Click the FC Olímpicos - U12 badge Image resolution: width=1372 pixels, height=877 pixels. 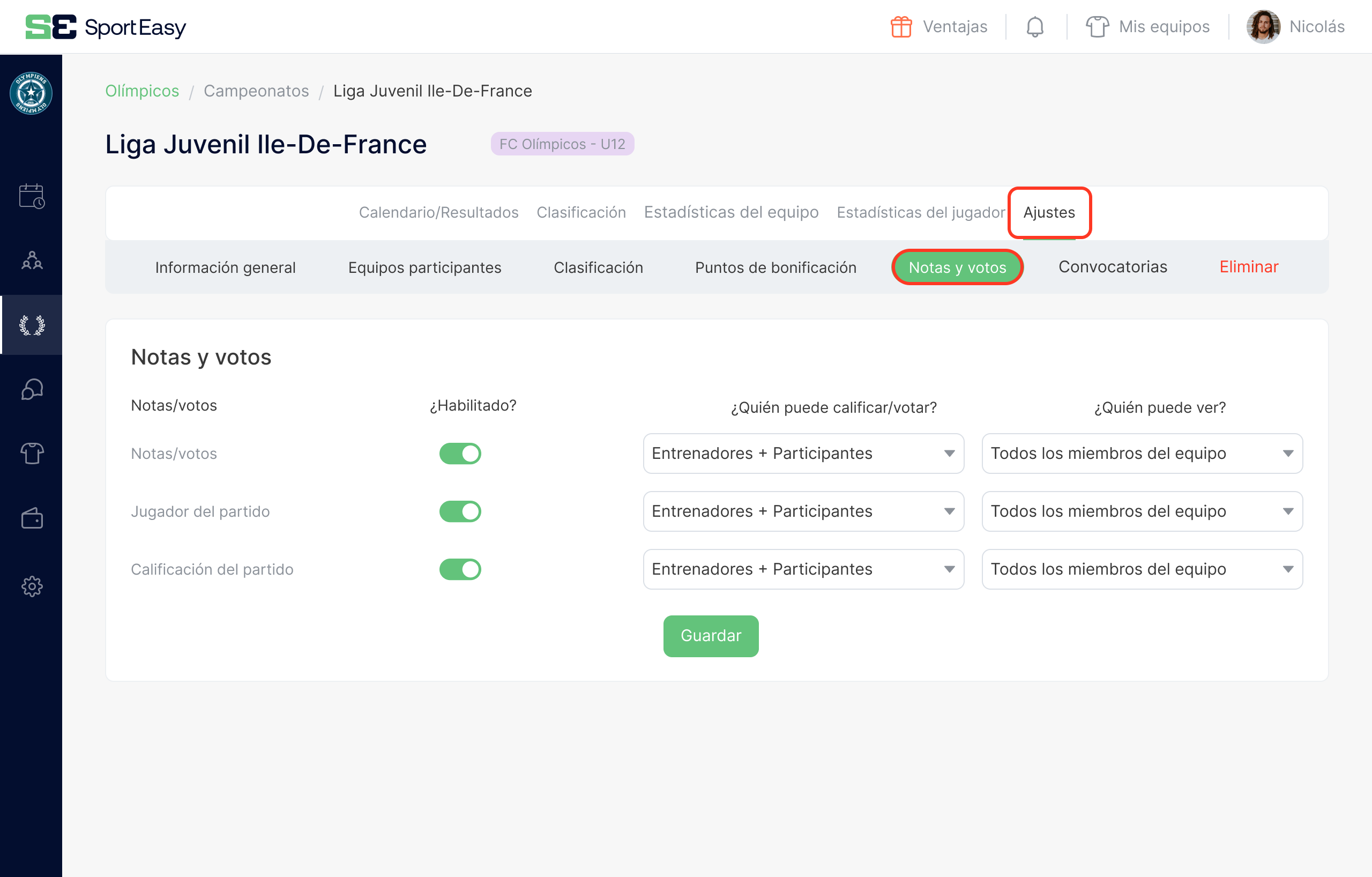562,144
